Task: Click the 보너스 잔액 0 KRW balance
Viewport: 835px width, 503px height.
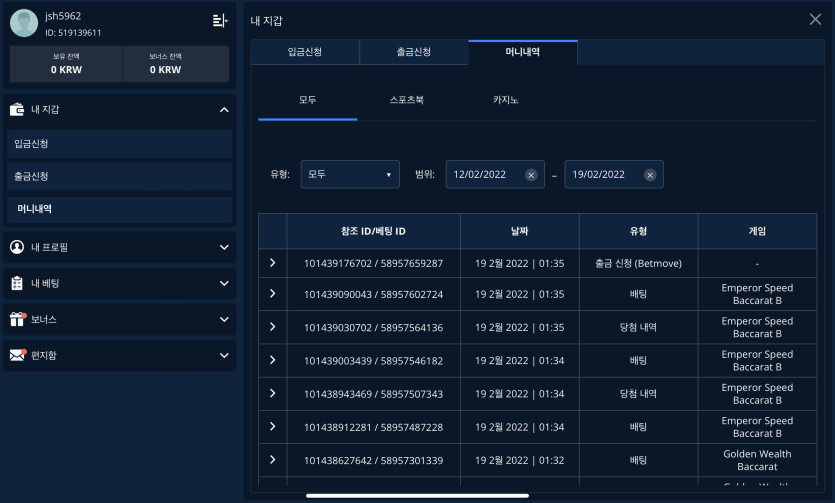Action: point(176,64)
